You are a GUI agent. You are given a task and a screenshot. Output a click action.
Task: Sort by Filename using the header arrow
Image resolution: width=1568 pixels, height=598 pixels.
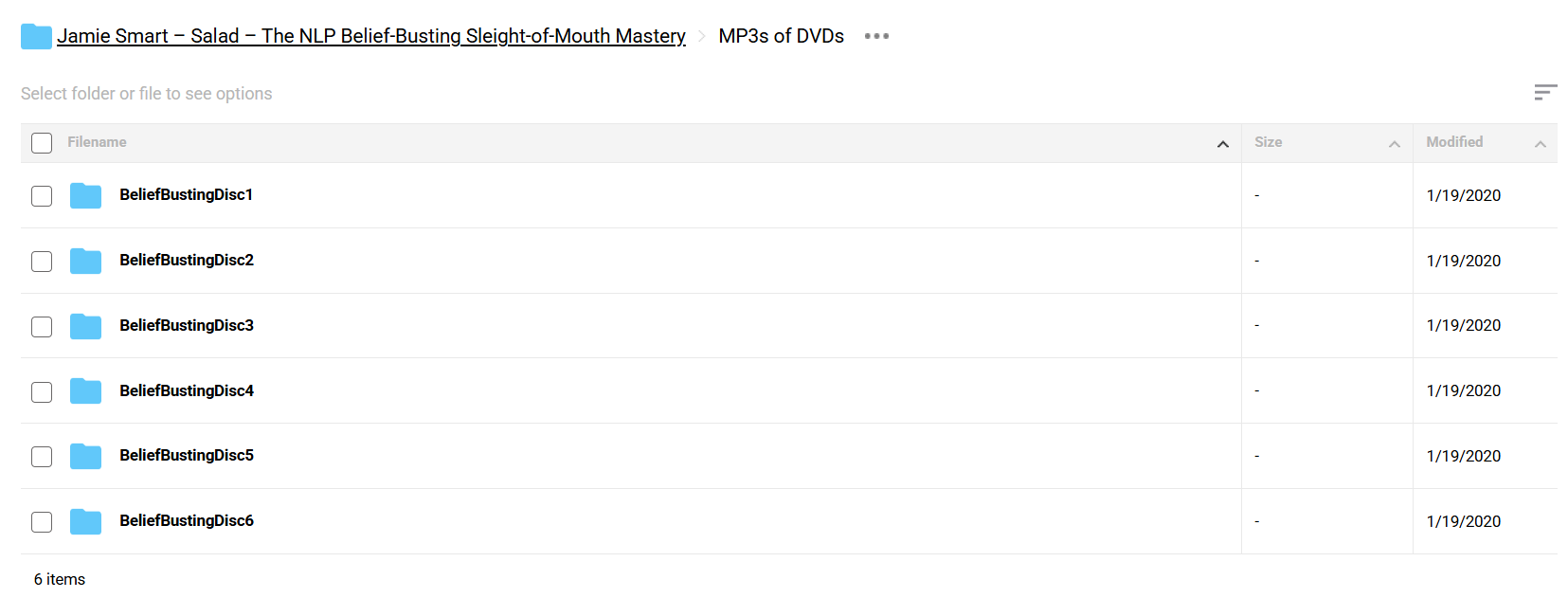coord(1222,144)
